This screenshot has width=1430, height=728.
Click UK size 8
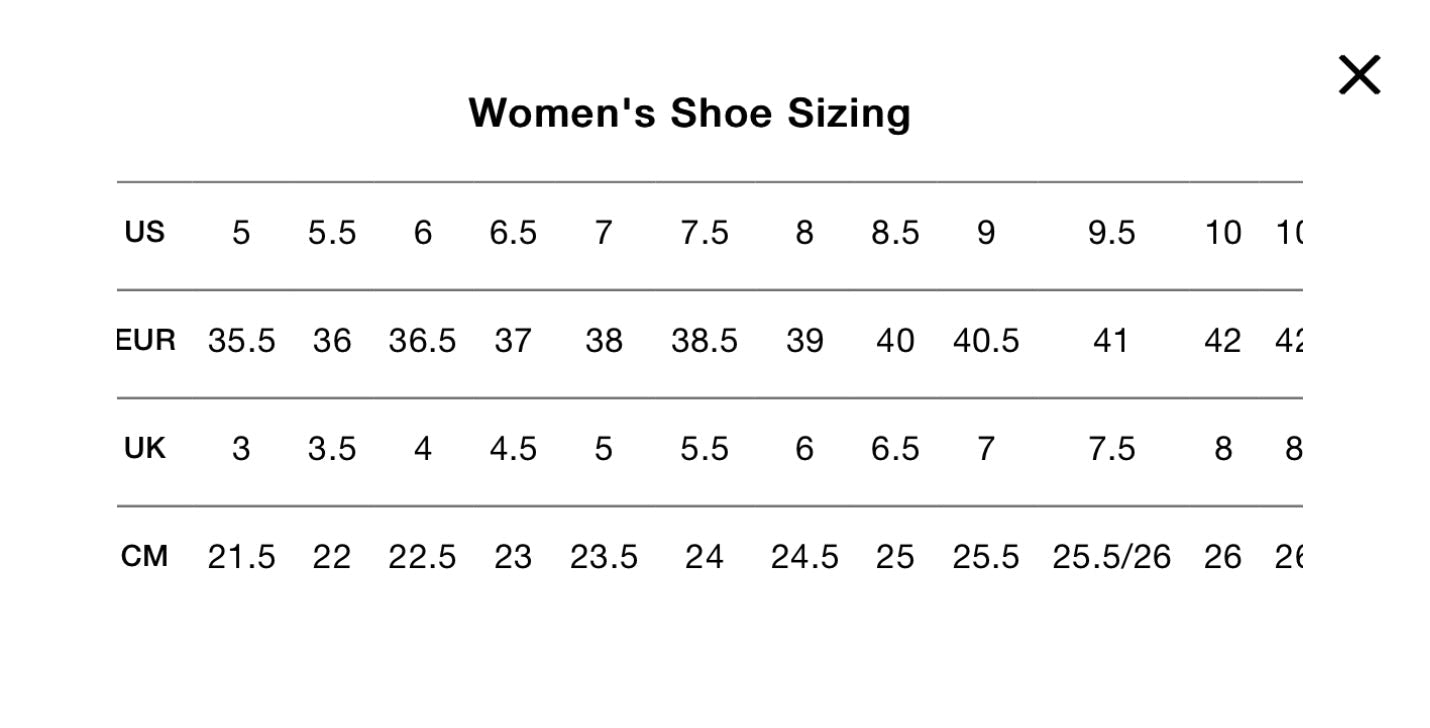(1222, 449)
